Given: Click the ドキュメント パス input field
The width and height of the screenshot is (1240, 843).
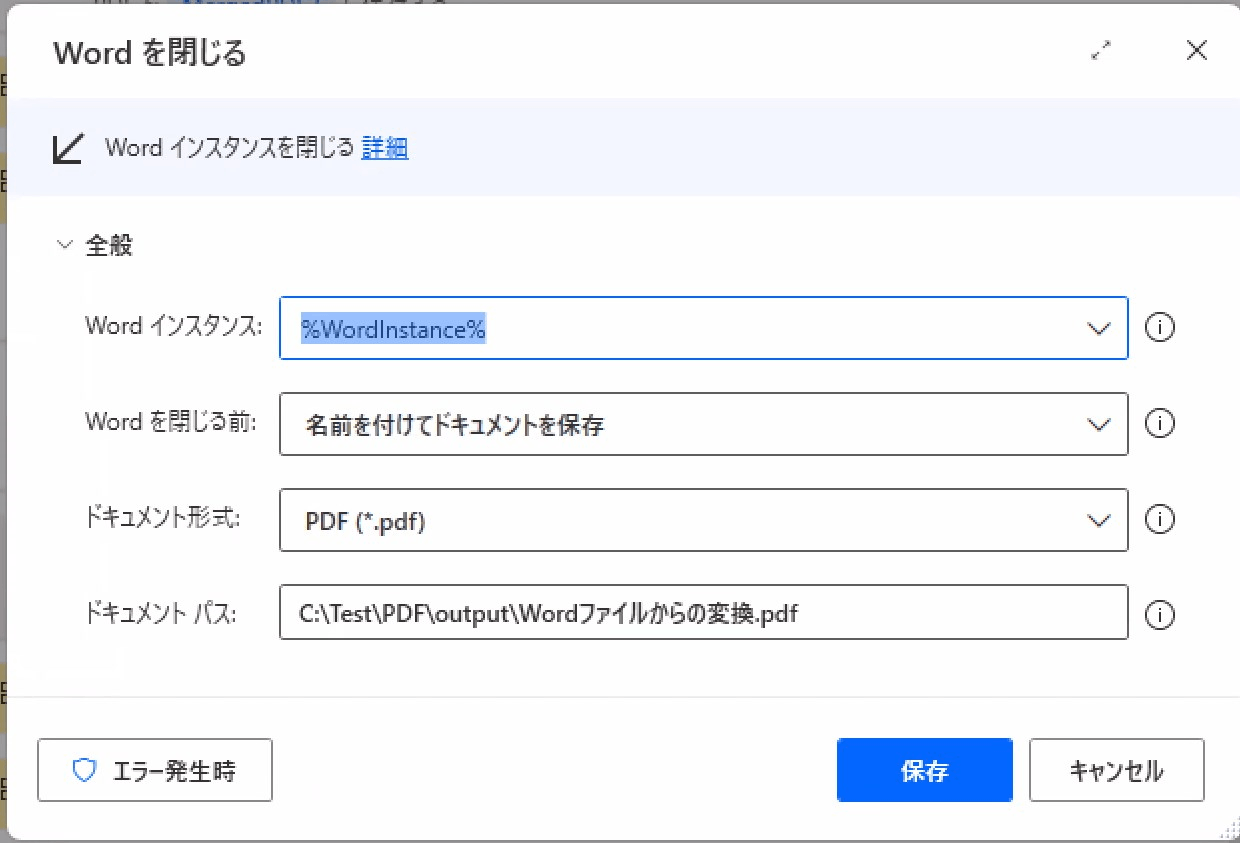Looking at the screenshot, I should click(704, 612).
